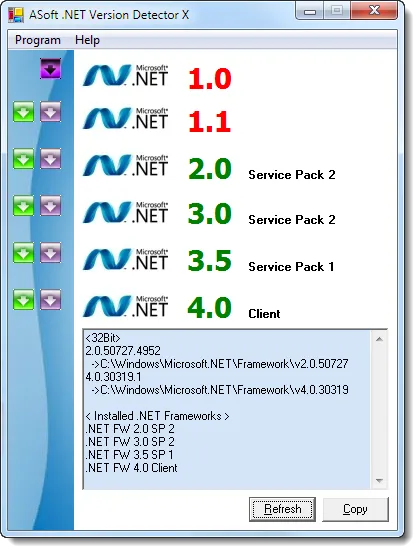Screen dimensions: 420x553
Task: Click Service Pack 2 label next to 3.0
Action: pyautogui.click(x=292, y=220)
